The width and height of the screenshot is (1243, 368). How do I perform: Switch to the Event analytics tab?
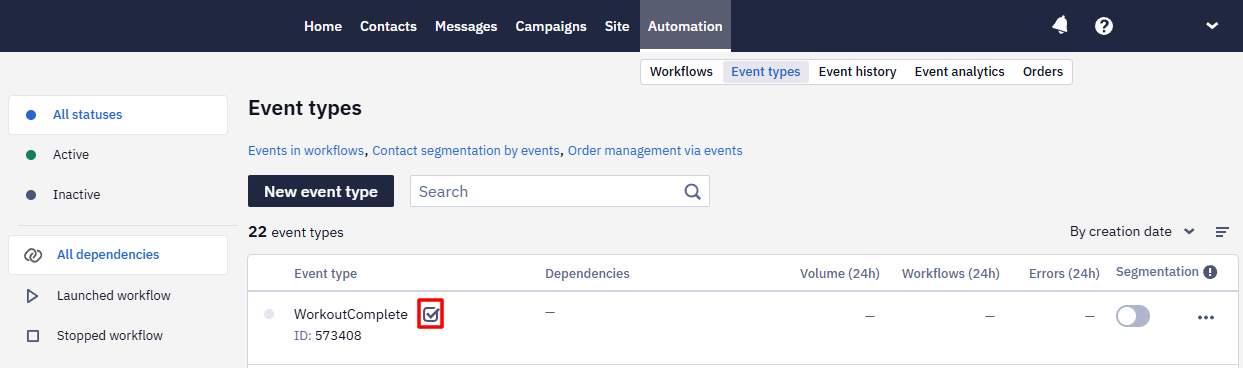tap(960, 72)
